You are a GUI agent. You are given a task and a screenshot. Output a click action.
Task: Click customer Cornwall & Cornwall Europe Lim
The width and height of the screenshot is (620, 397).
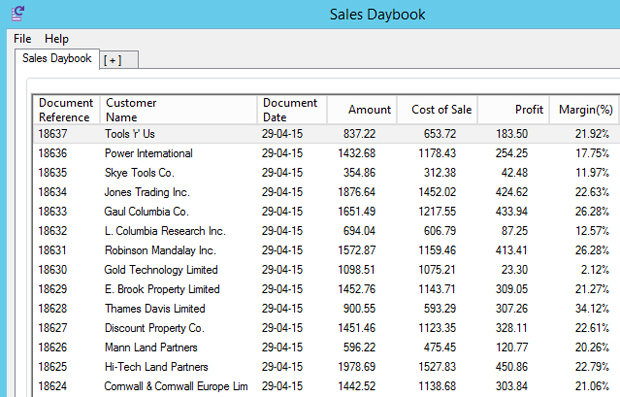coord(176,386)
